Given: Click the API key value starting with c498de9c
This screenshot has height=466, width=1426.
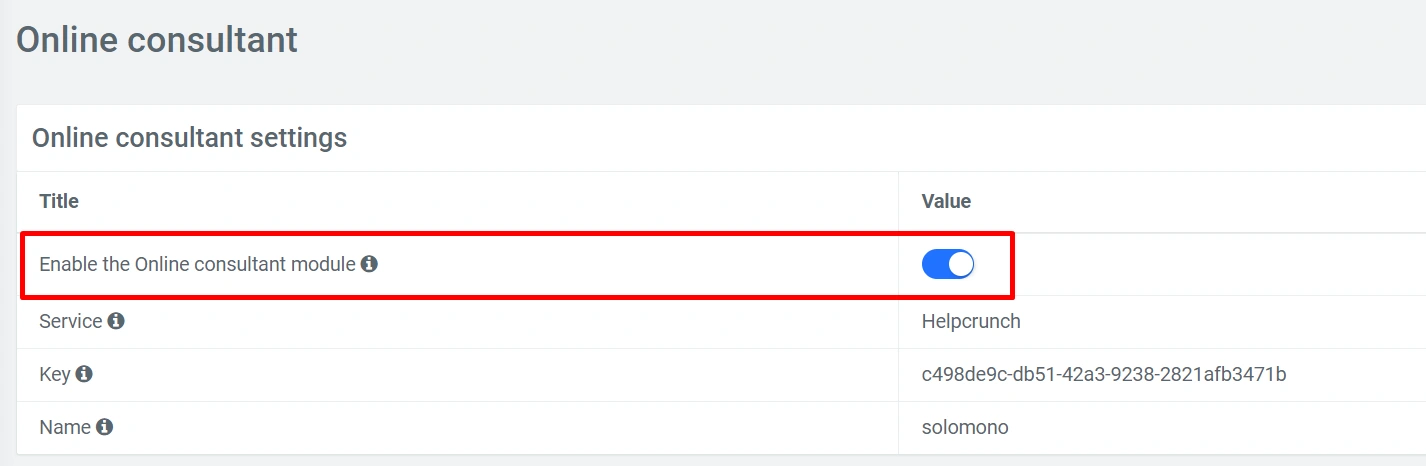Looking at the screenshot, I should [1103, 375].
